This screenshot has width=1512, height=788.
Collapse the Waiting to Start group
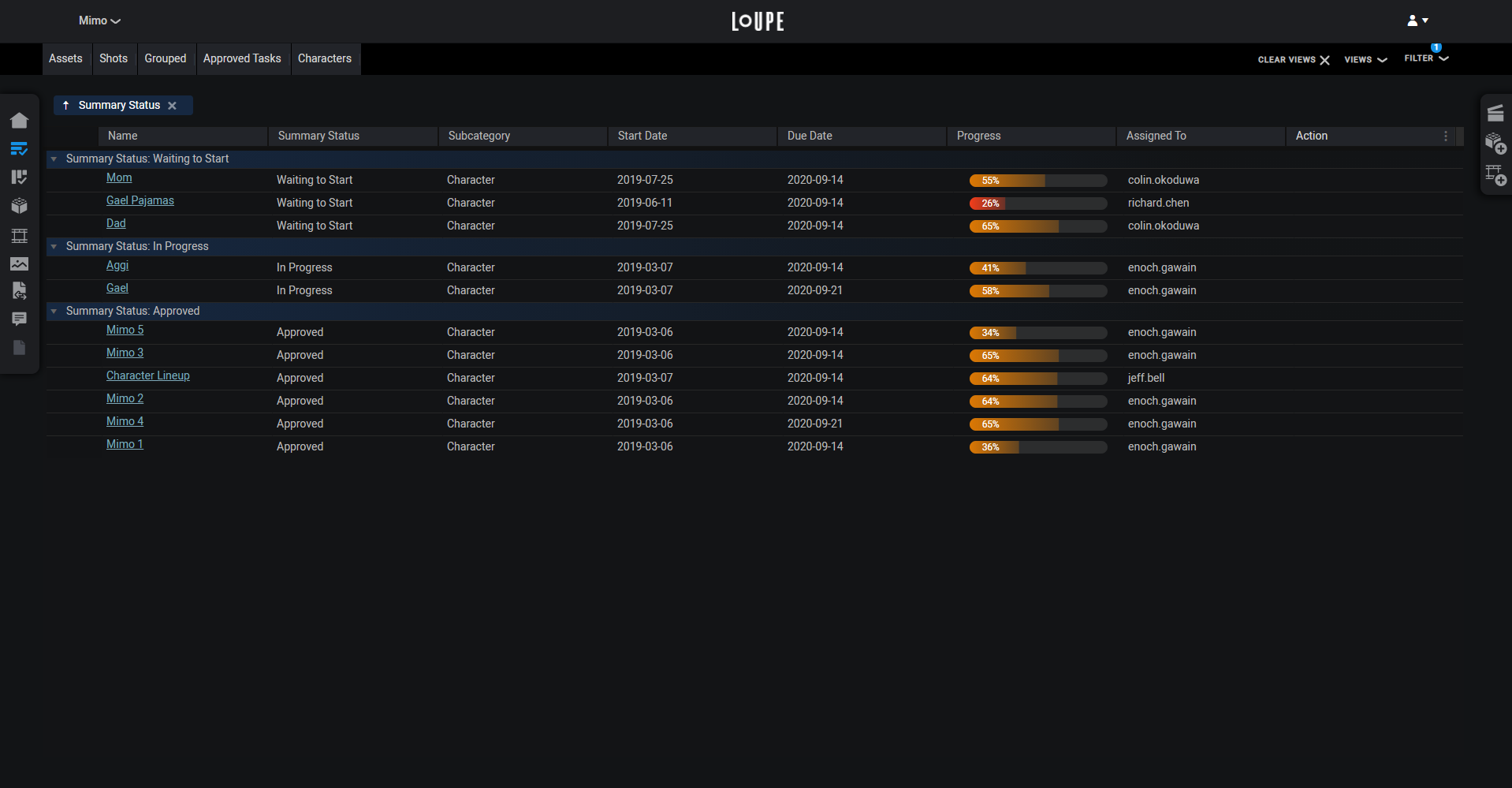point(54,159)
